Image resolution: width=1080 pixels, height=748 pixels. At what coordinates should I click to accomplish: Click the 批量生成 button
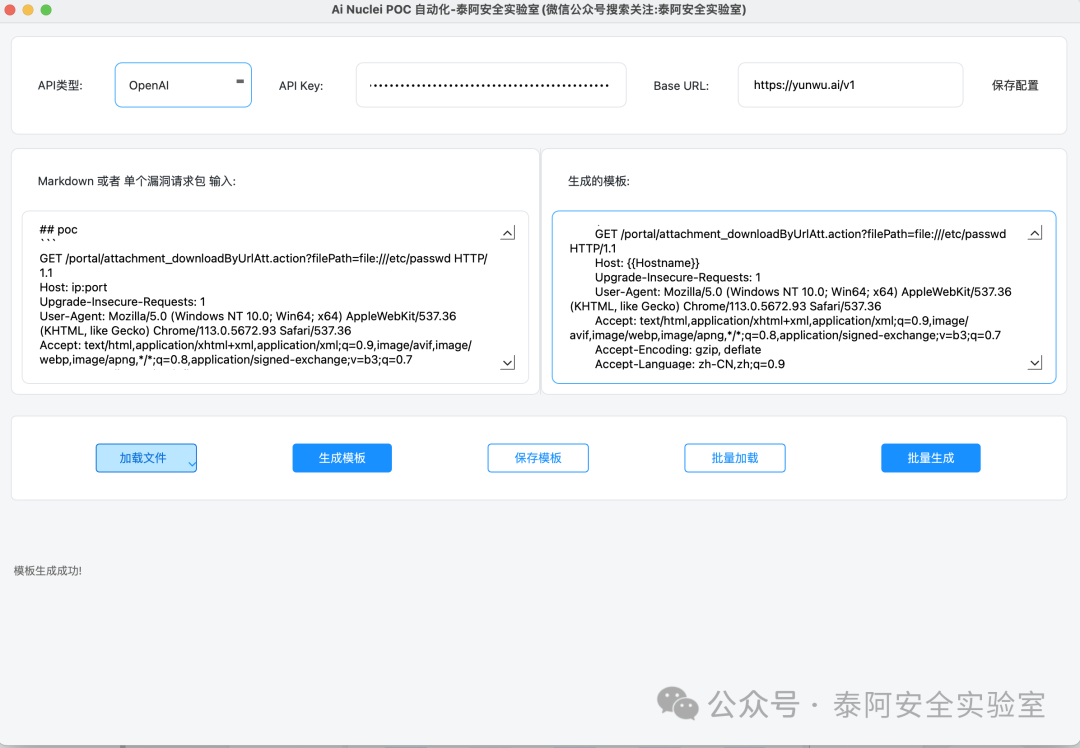coord(931,458)
